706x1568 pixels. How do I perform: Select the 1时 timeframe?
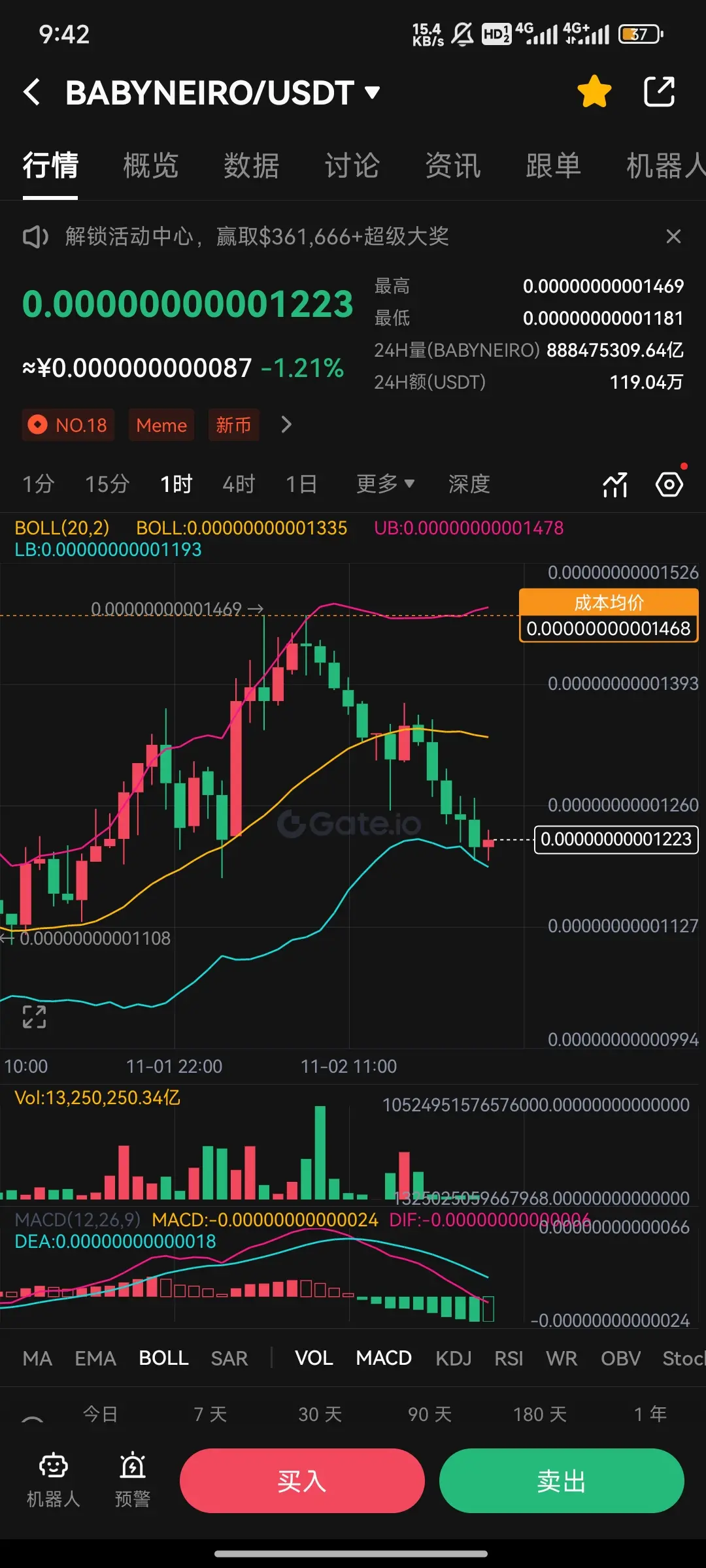pos(176,484)
